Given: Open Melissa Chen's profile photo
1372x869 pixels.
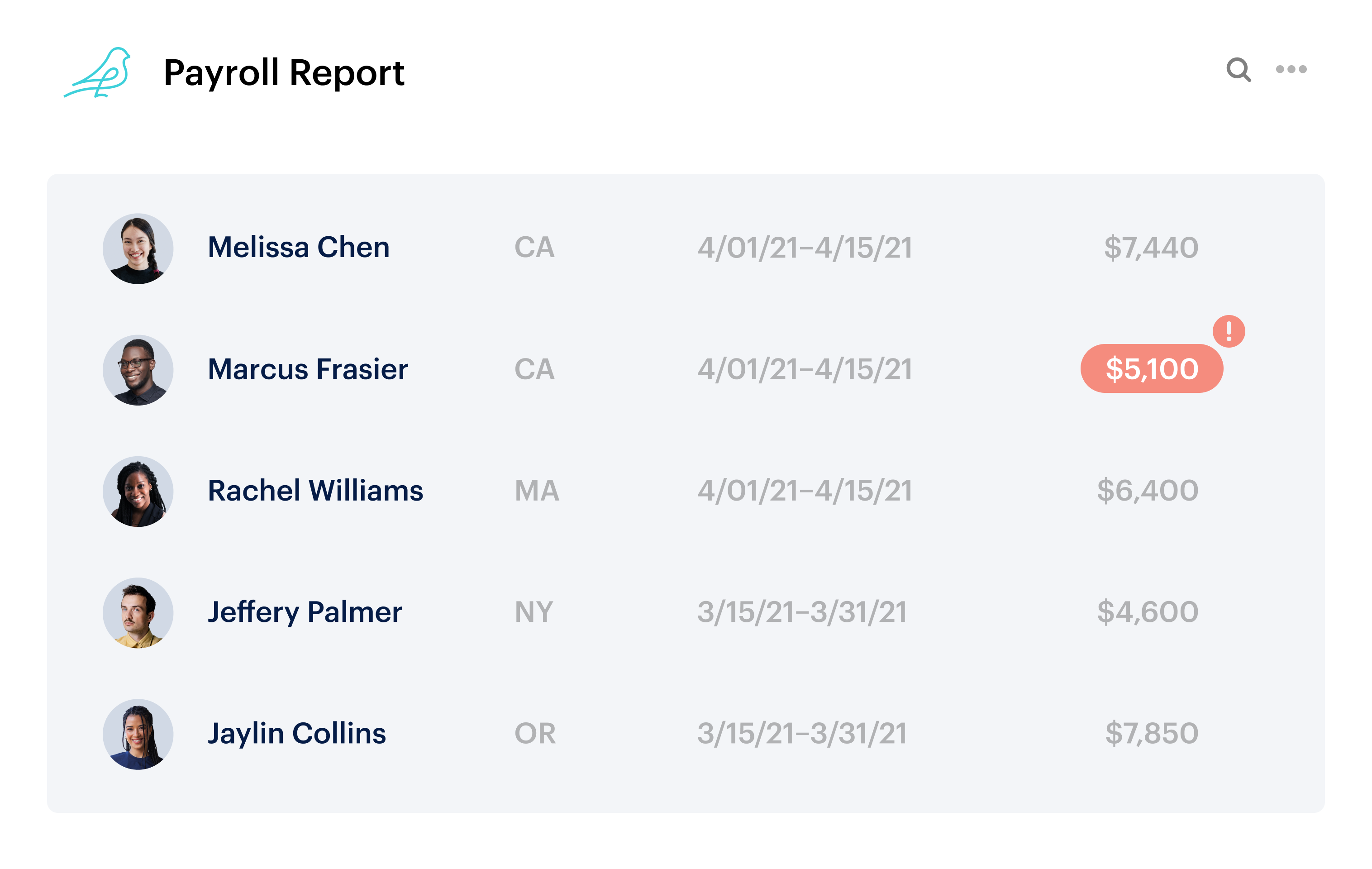Looking at the screenshot, I should pyautogui.click(x=138, y=248).
